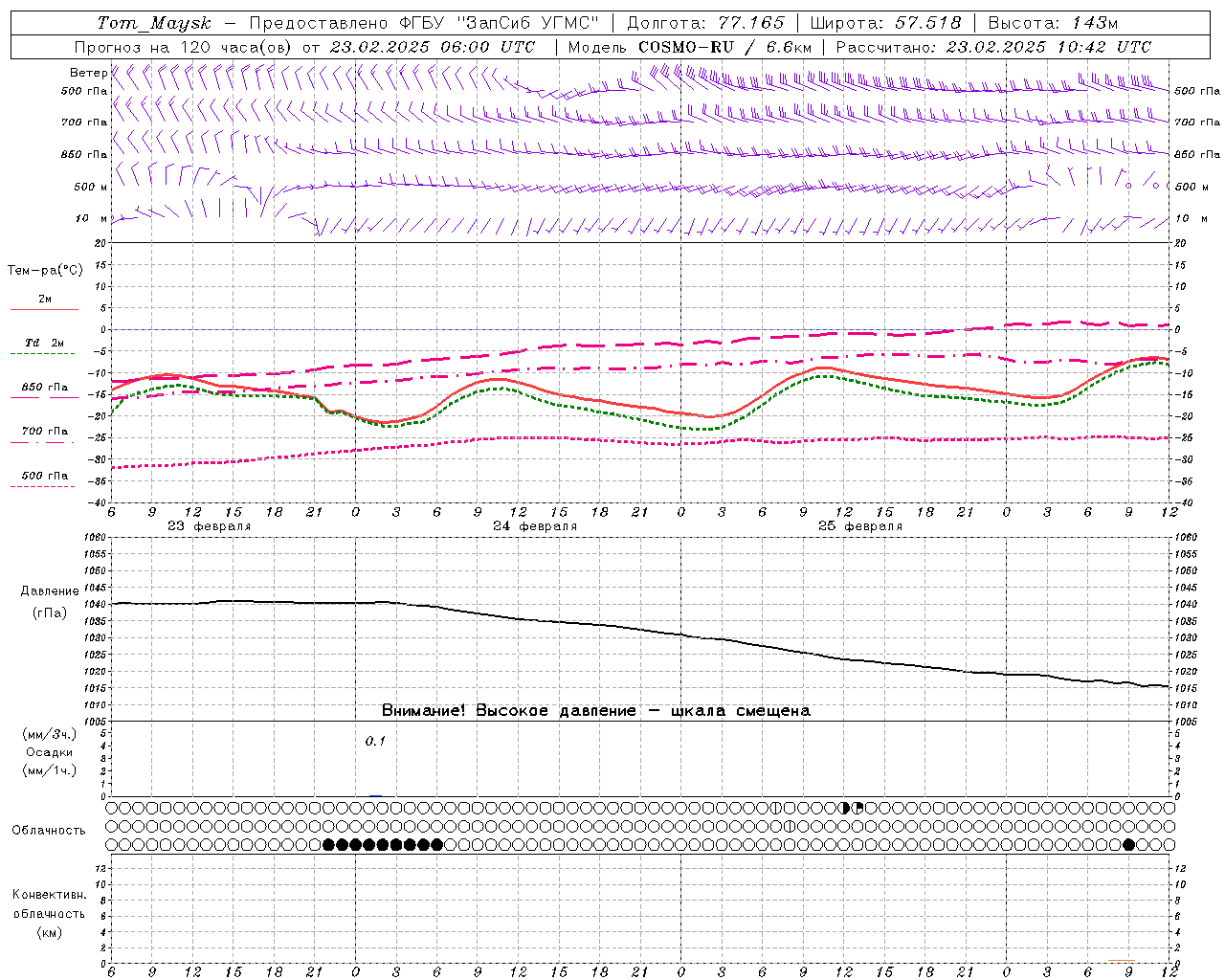The width and height of the screenshot is (1225, 980).
Task: Select the forecast start text Прогноз на 120 часа(ов)
Action: click(x=185, y=47)
